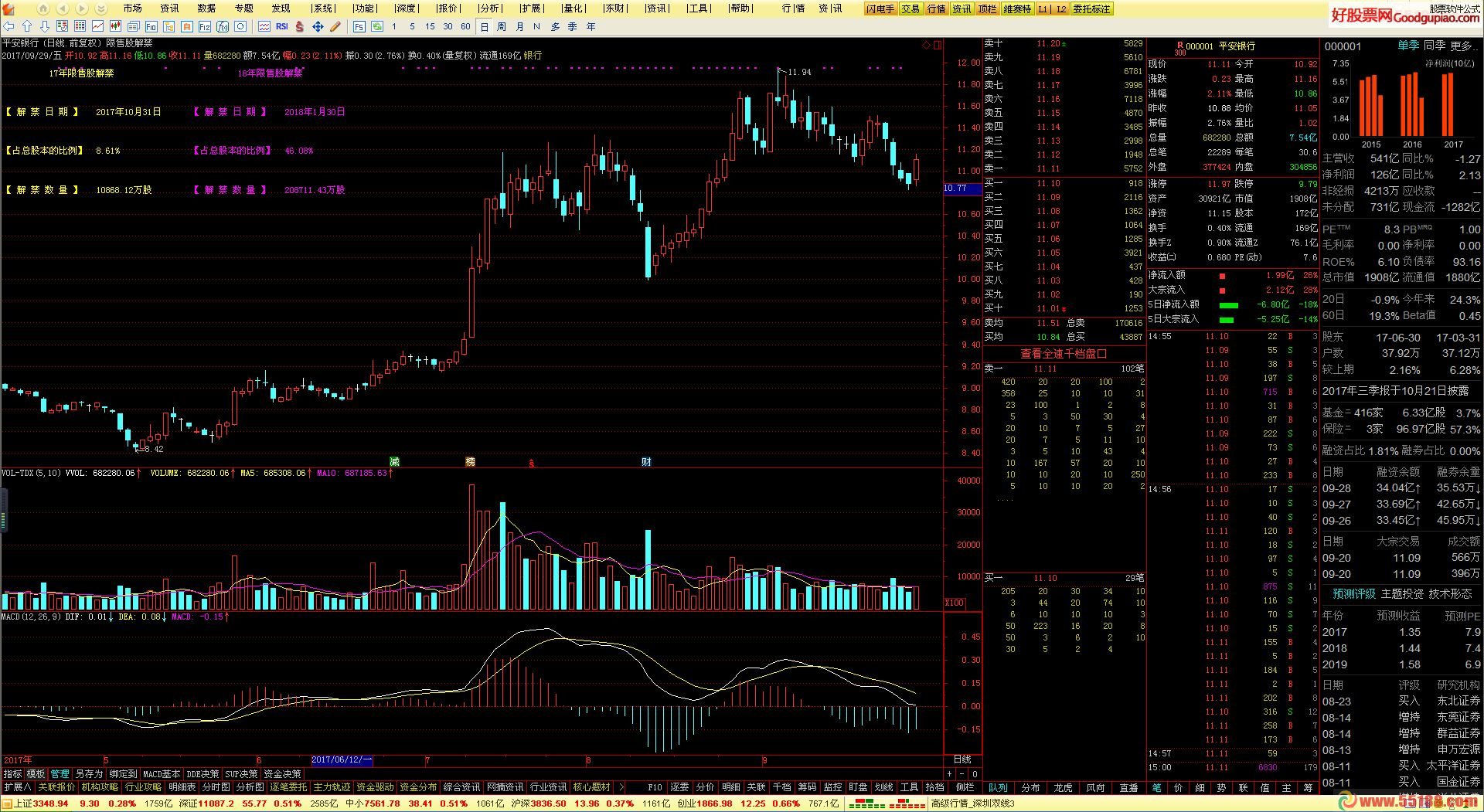This screenshot has height=812, width=1484.
Task: Open the 数据 menu
Action: point(206,8)
